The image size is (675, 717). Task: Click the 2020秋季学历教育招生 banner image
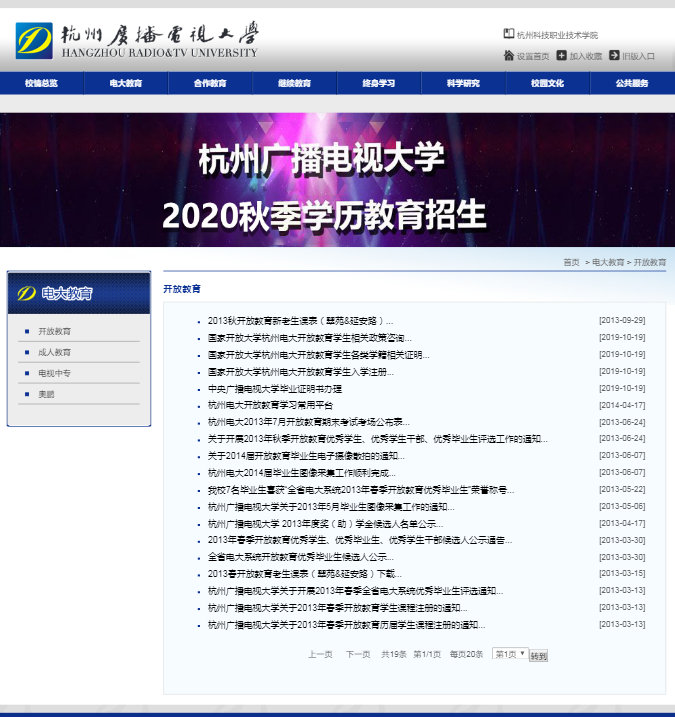coord(338,180)
